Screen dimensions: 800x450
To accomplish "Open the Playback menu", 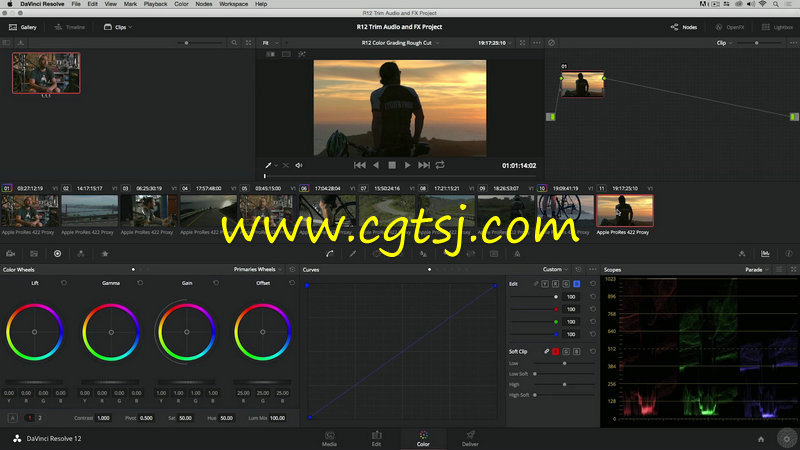I will (155, 4).
